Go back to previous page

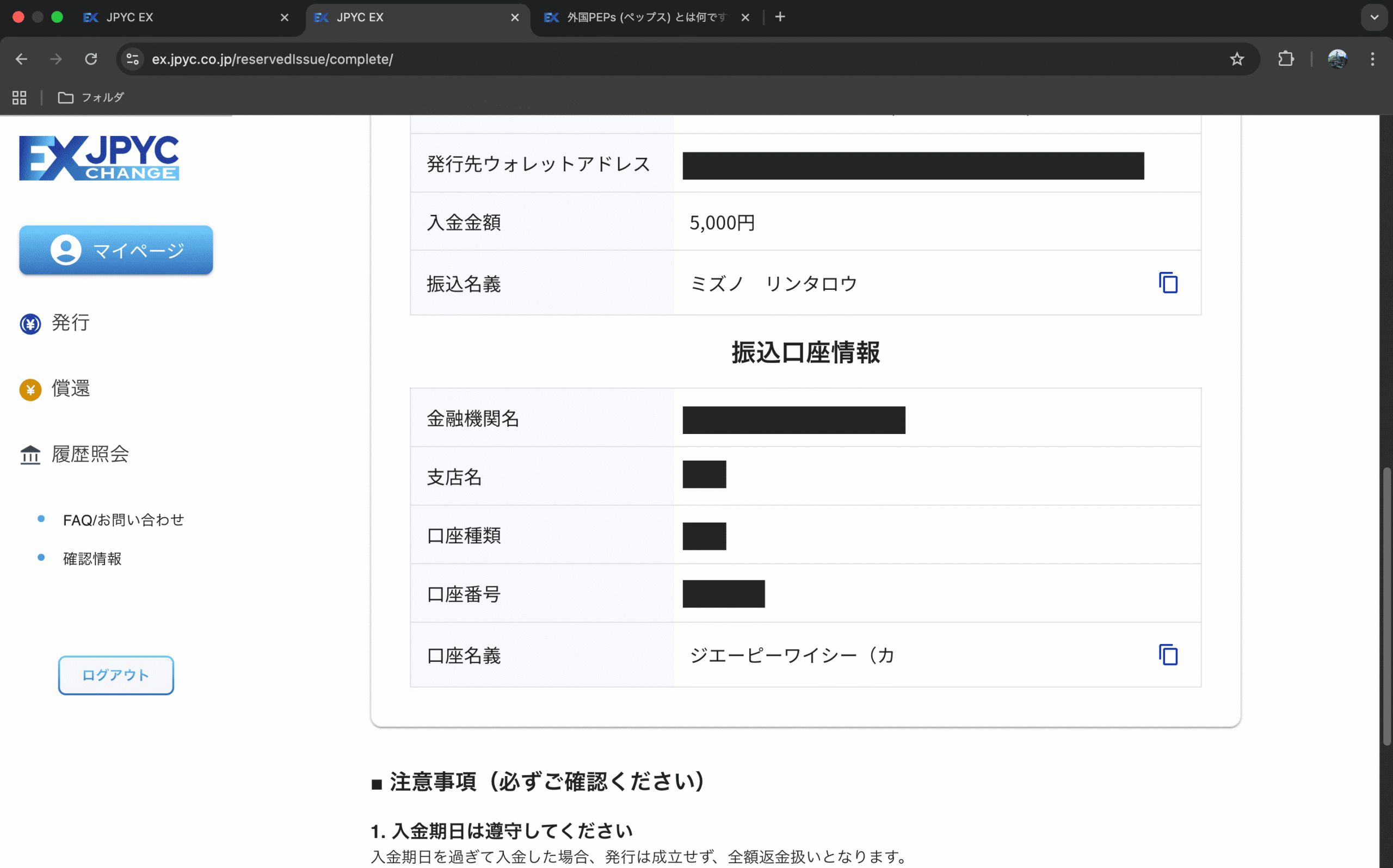pyautogui.click(x=22, y=59)
